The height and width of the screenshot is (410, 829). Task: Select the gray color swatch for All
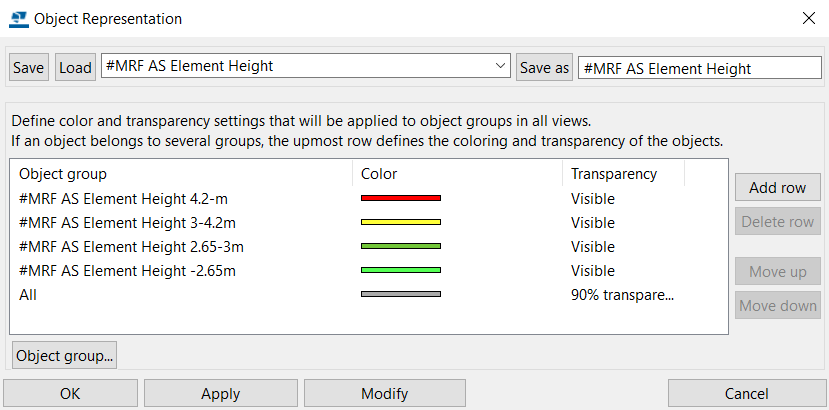click(401, 294)
